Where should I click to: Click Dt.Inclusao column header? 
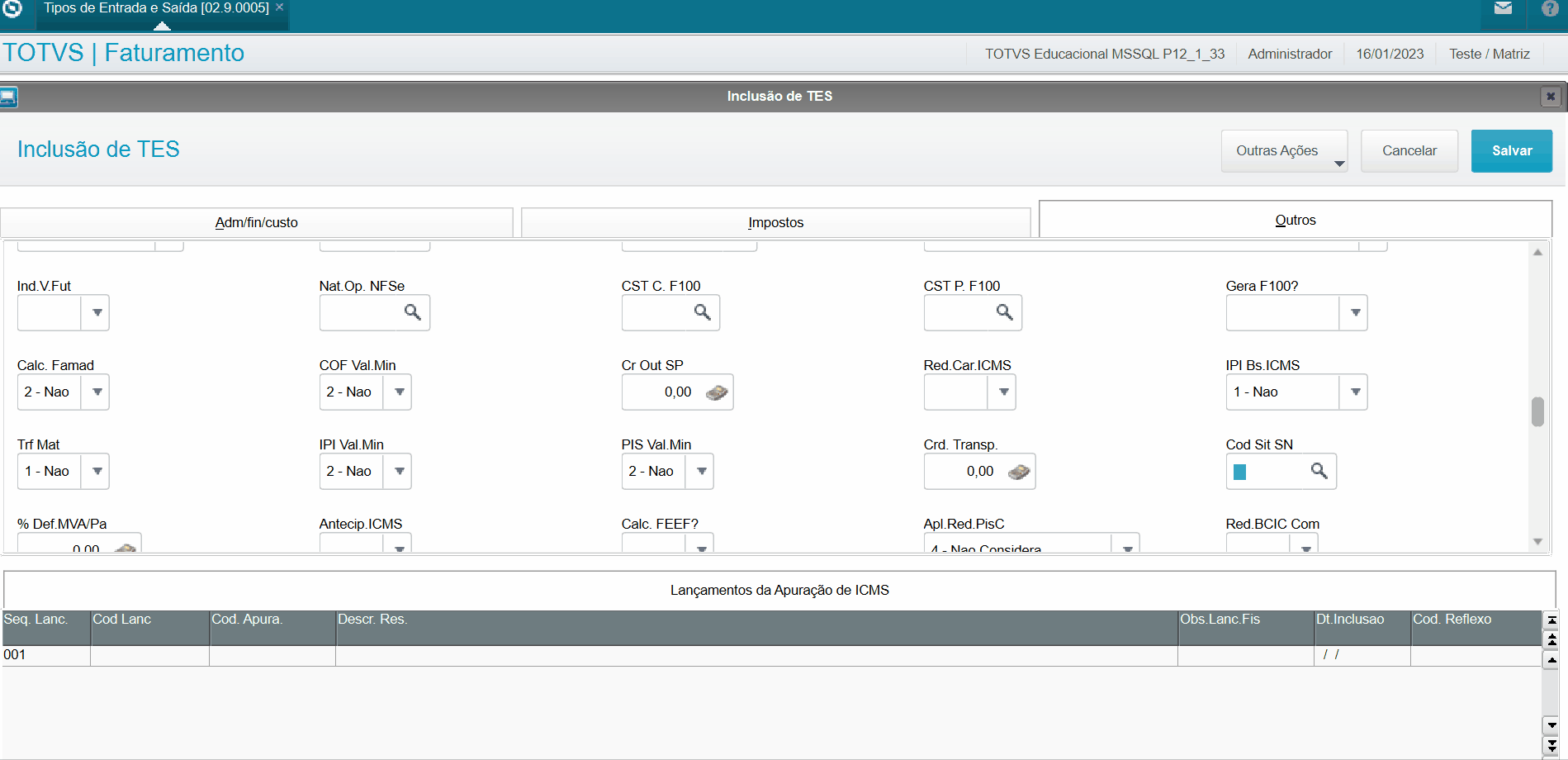[x=1362, y=628]
